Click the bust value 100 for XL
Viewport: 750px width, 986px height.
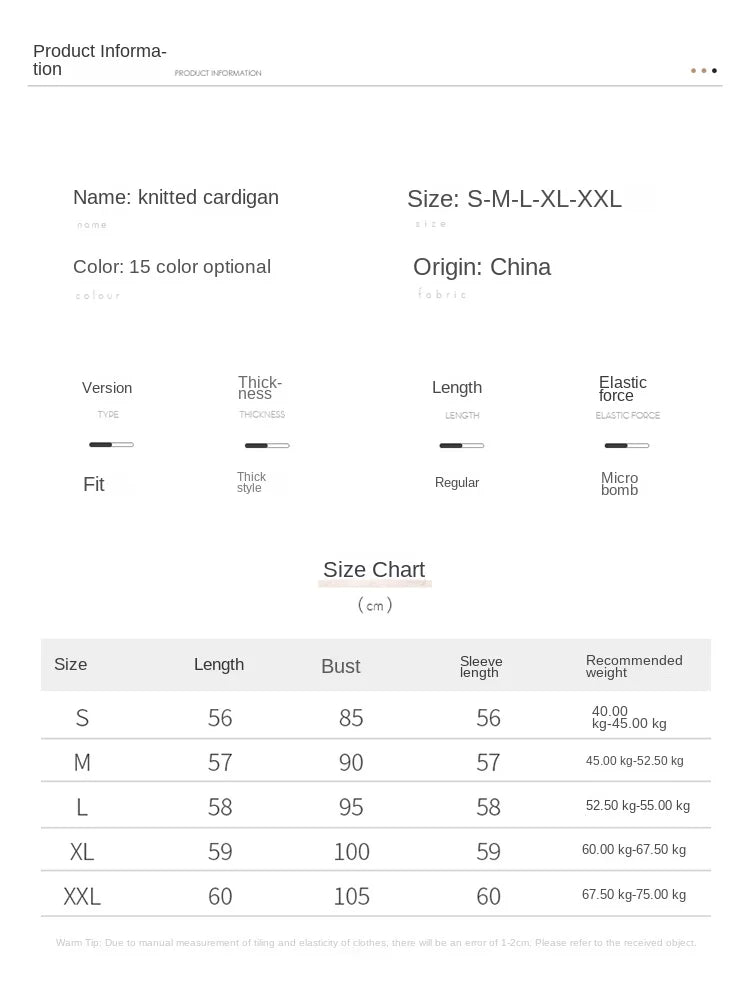click(351, 851)
